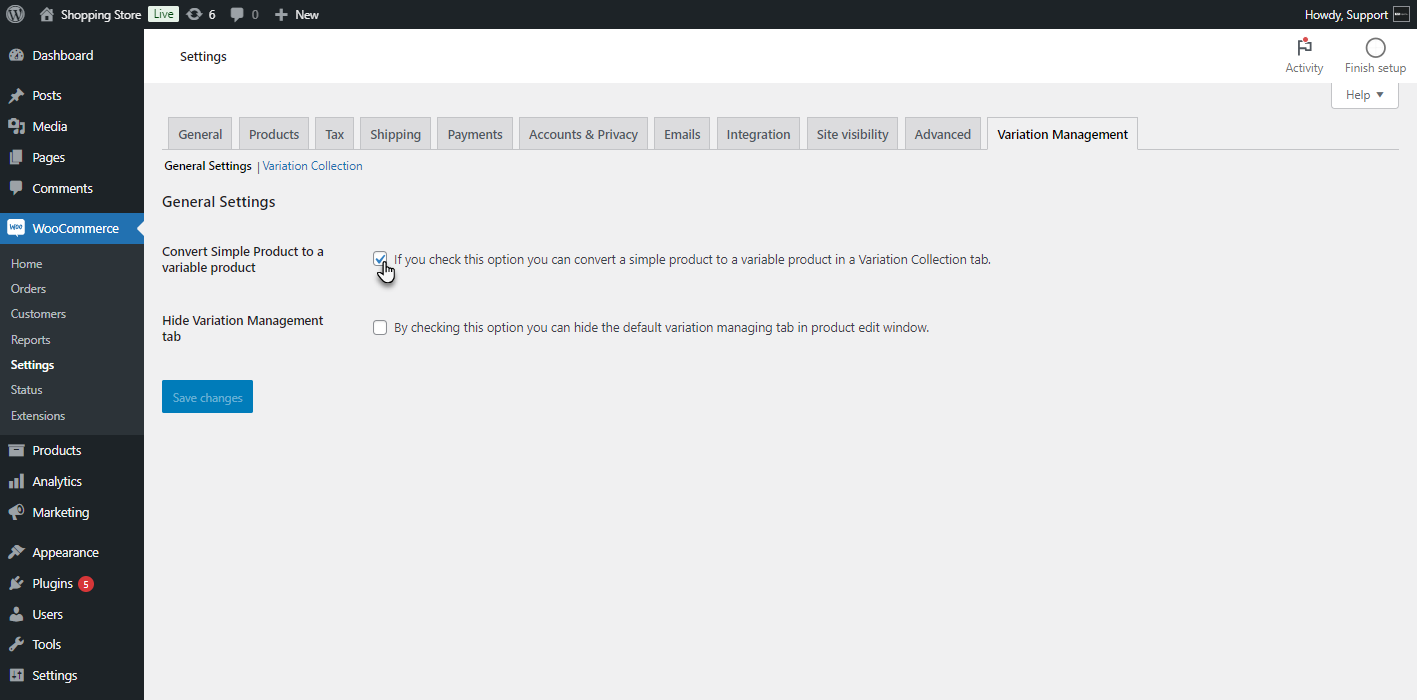Click the WordPress logo icon
The width and height of the screenshot is (1417, 700).
(x=16, y=14)
